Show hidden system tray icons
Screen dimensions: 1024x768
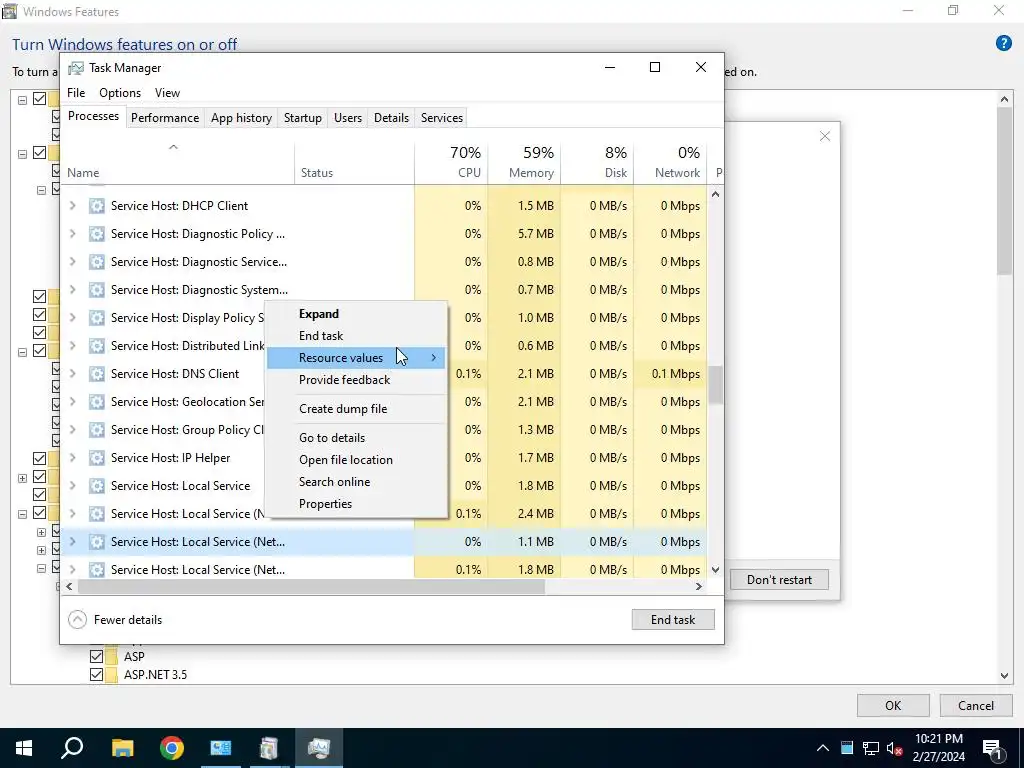point(823,748)
